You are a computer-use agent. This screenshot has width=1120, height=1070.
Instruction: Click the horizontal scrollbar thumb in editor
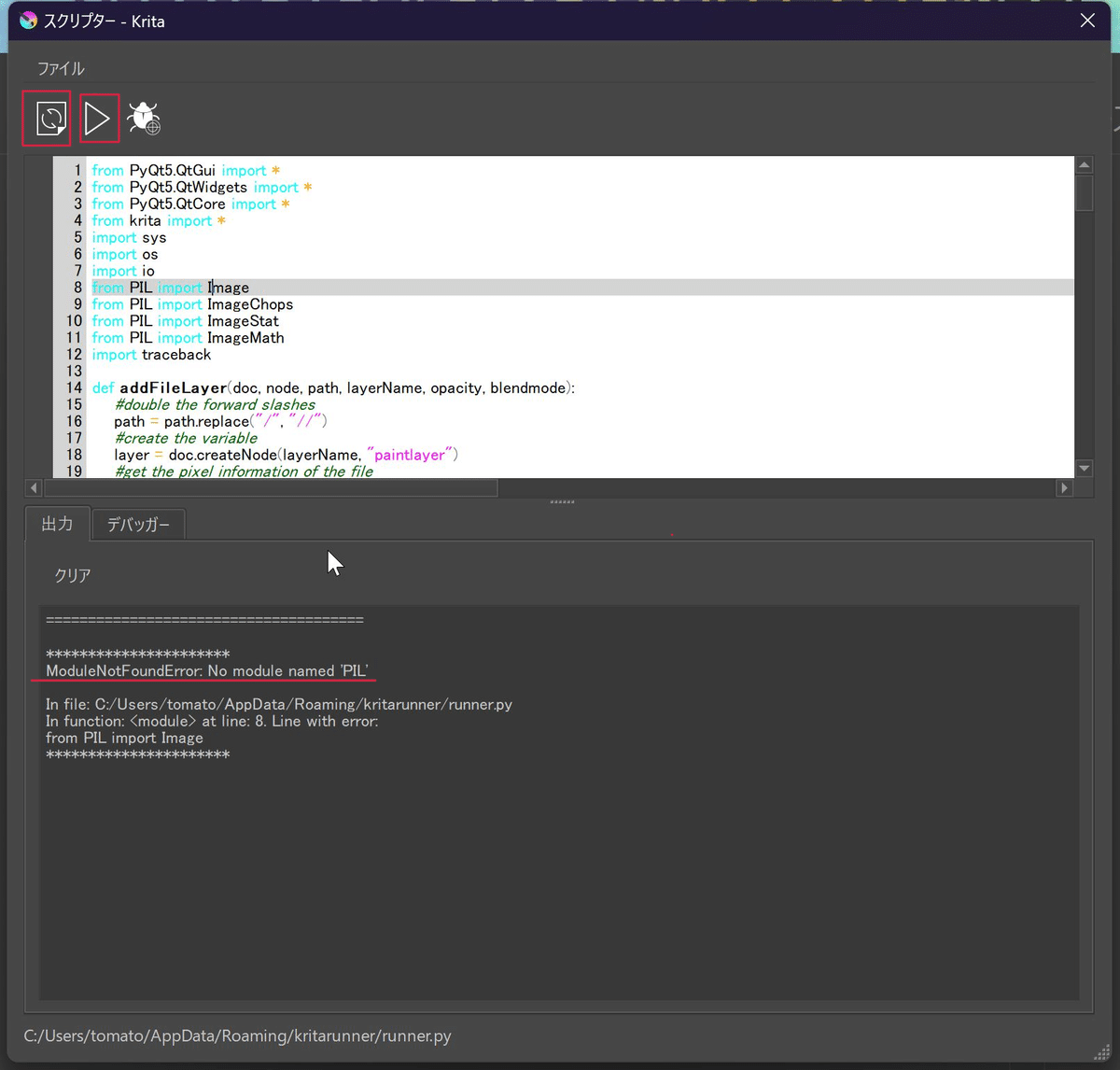point(271,487)
